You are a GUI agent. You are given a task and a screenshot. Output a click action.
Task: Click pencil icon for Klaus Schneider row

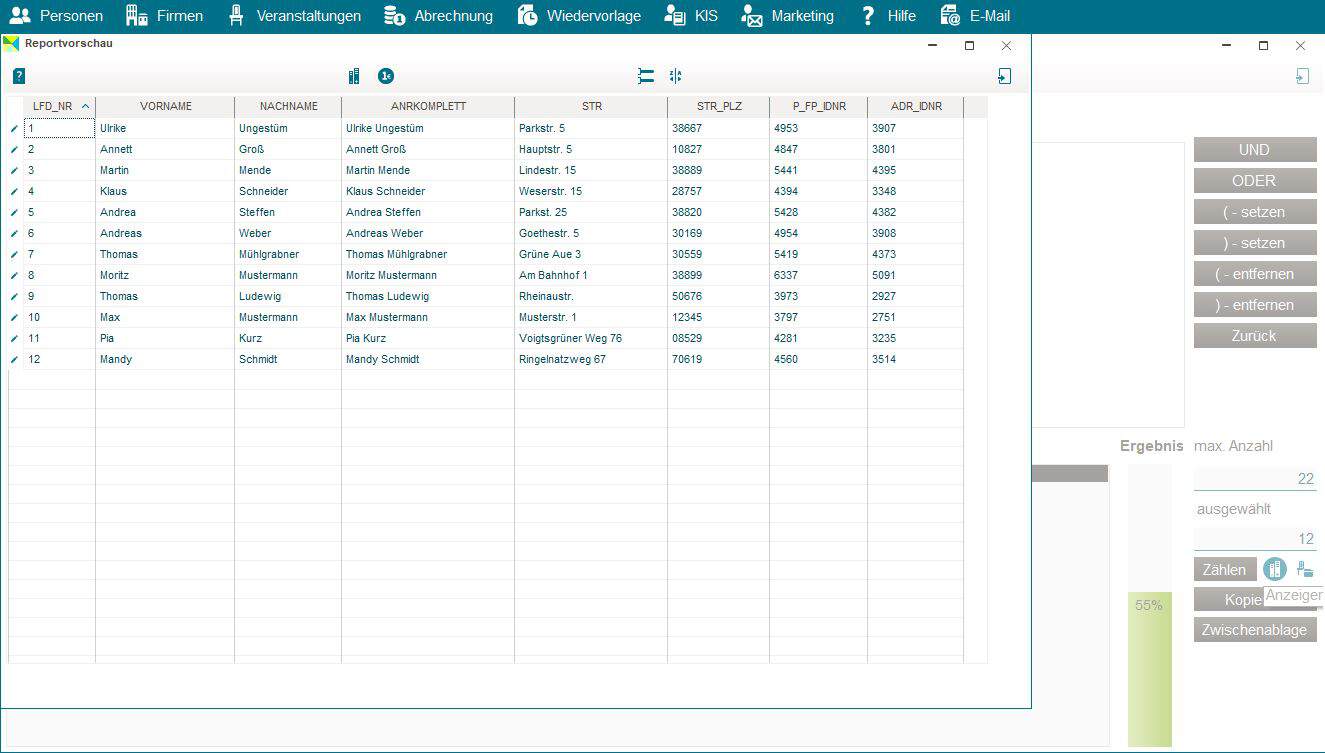tap(14, 192)
